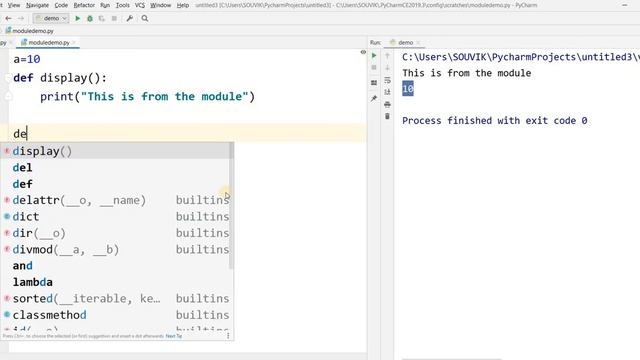Image resolution: width=640 pixels, height=360 pixels.
Task: Choose dict builtins suggestion
Action: point(117,216)
